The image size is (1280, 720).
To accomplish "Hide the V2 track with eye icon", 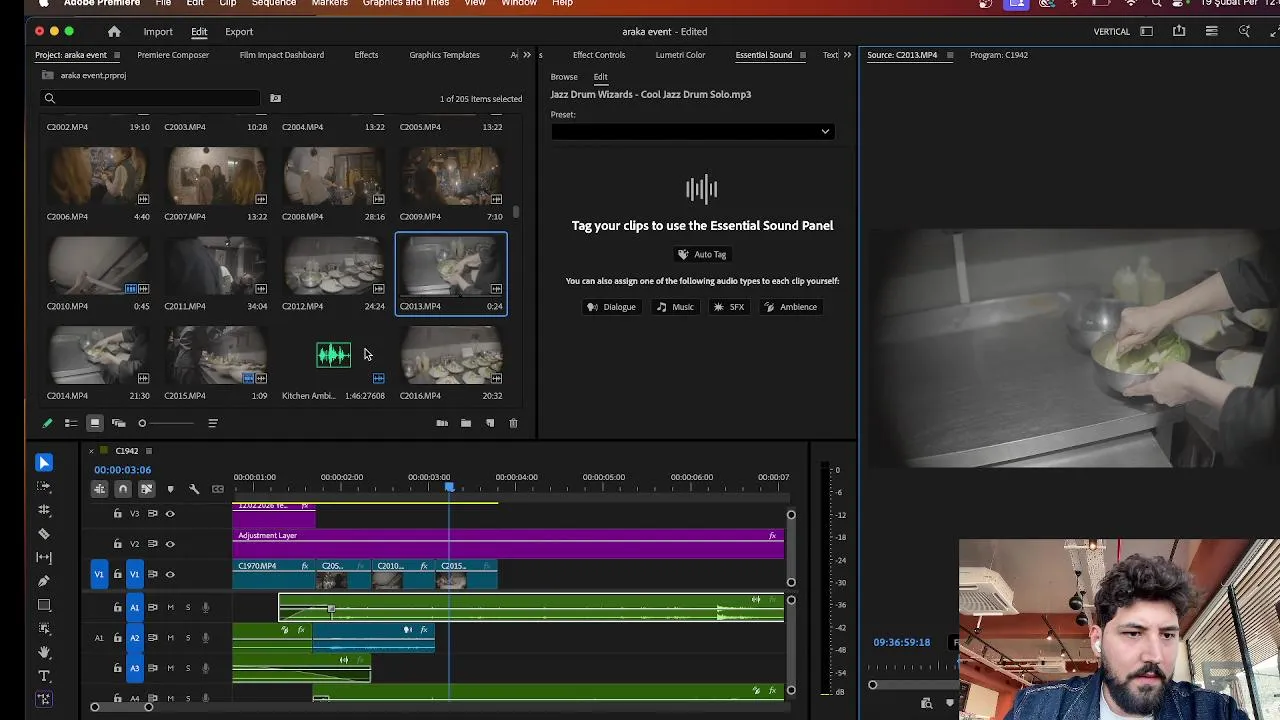I will tap(170, 544).
